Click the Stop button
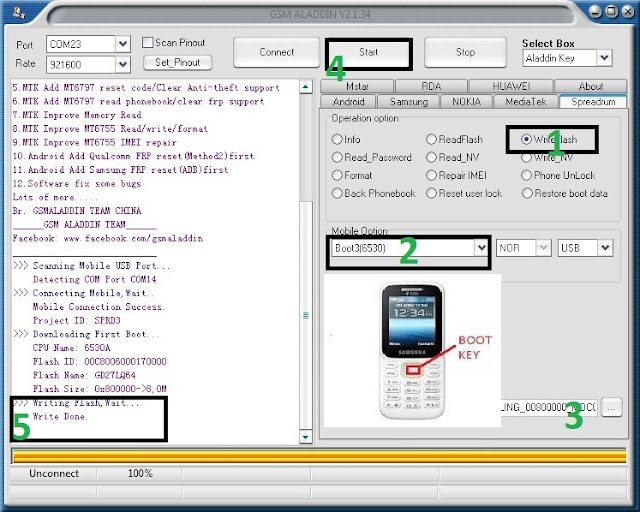 pos(465,52)
